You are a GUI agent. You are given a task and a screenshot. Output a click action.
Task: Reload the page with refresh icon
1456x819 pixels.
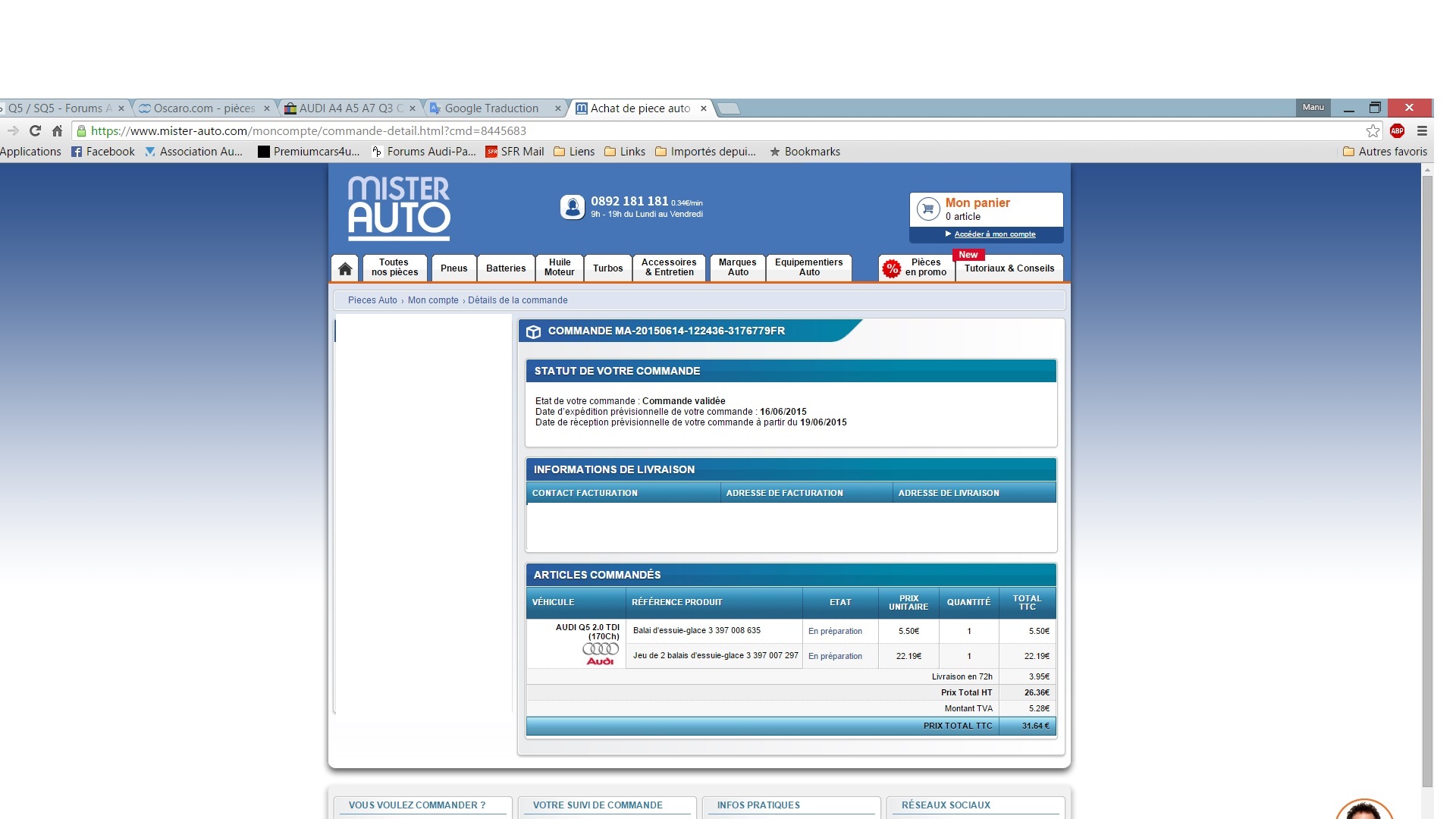[35, 130]
